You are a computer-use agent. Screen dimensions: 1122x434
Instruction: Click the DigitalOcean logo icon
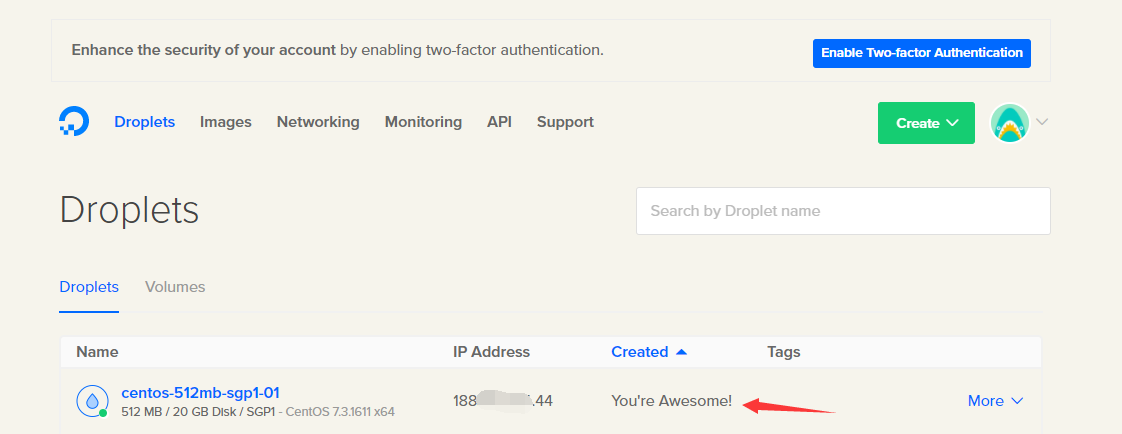[x=74, y=122]
